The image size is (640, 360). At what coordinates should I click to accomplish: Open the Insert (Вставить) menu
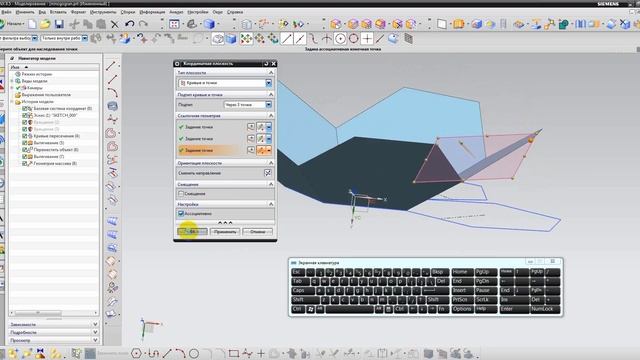[58, 12]
